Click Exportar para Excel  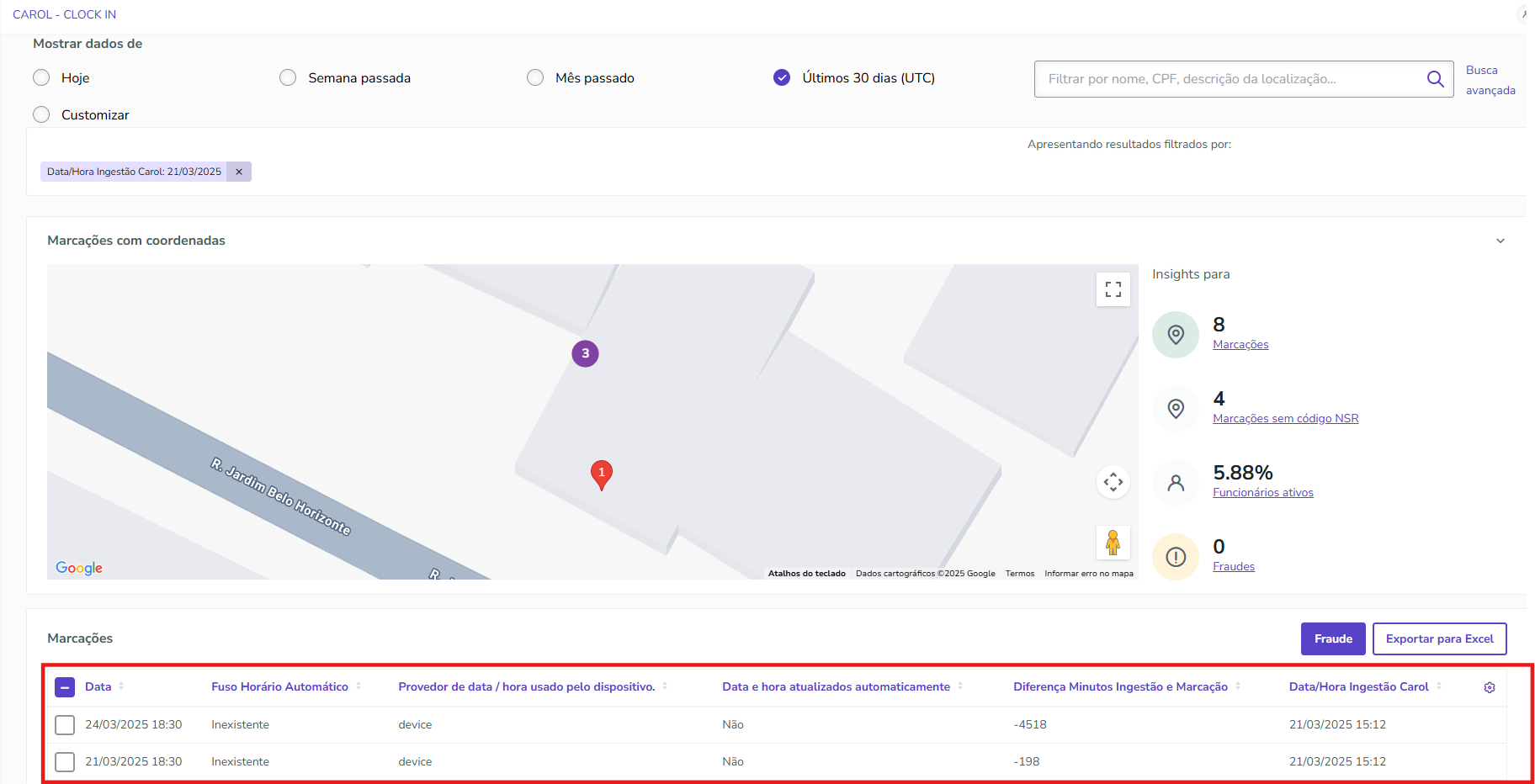tap(1439, 638)
